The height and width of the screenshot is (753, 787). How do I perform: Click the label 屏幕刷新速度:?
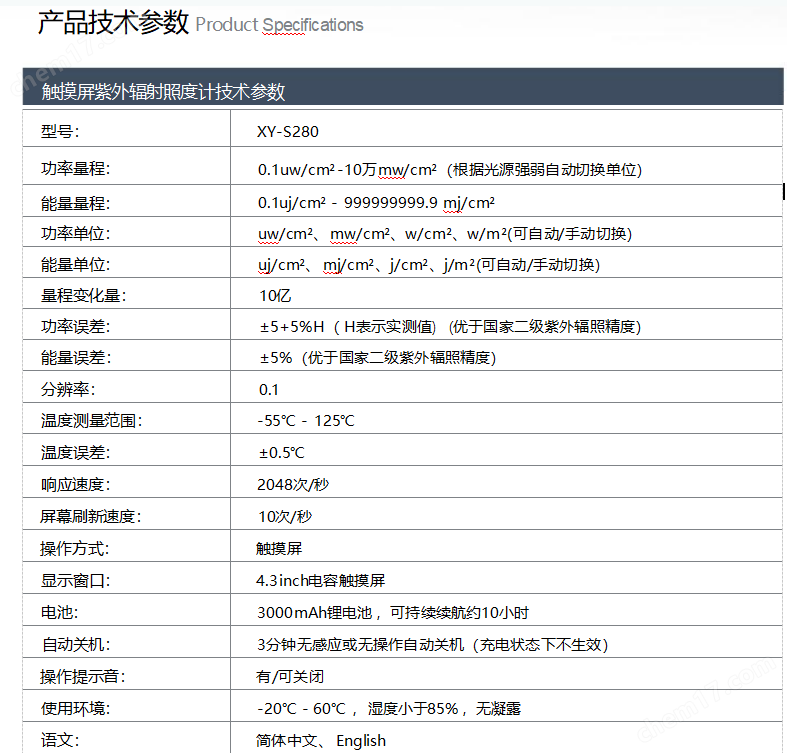(91, 516)
